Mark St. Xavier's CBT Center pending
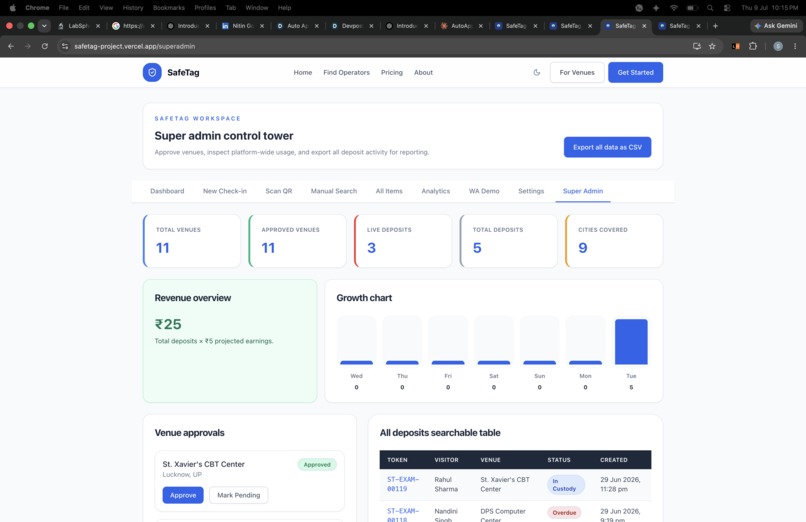The image size is (806, 522). point(239,495)
